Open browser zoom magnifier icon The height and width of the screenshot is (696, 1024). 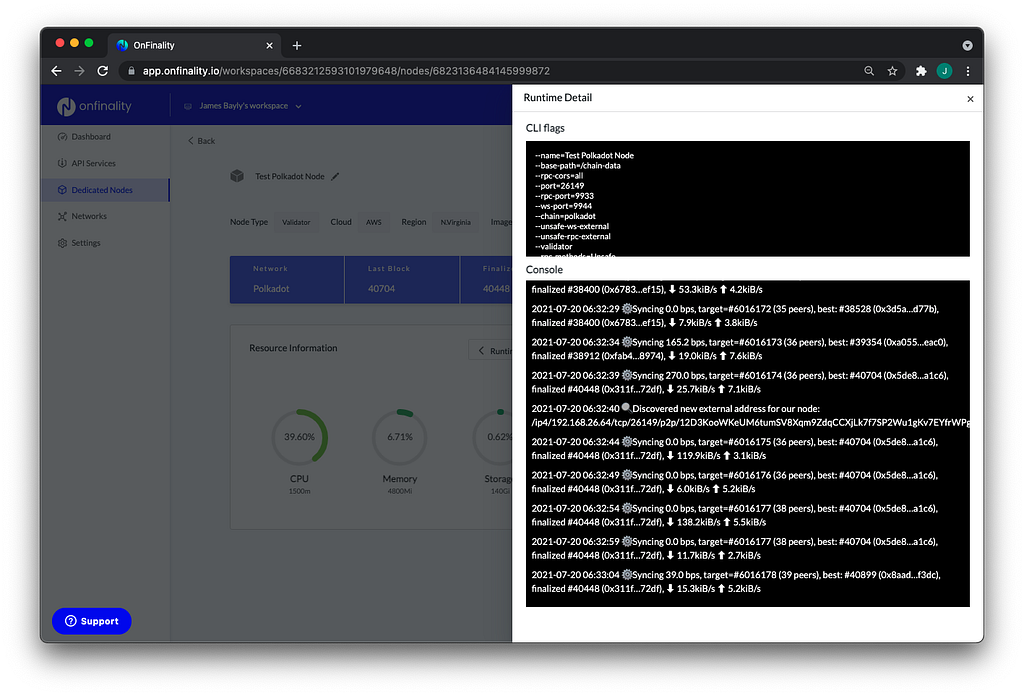tap(869, 71)
